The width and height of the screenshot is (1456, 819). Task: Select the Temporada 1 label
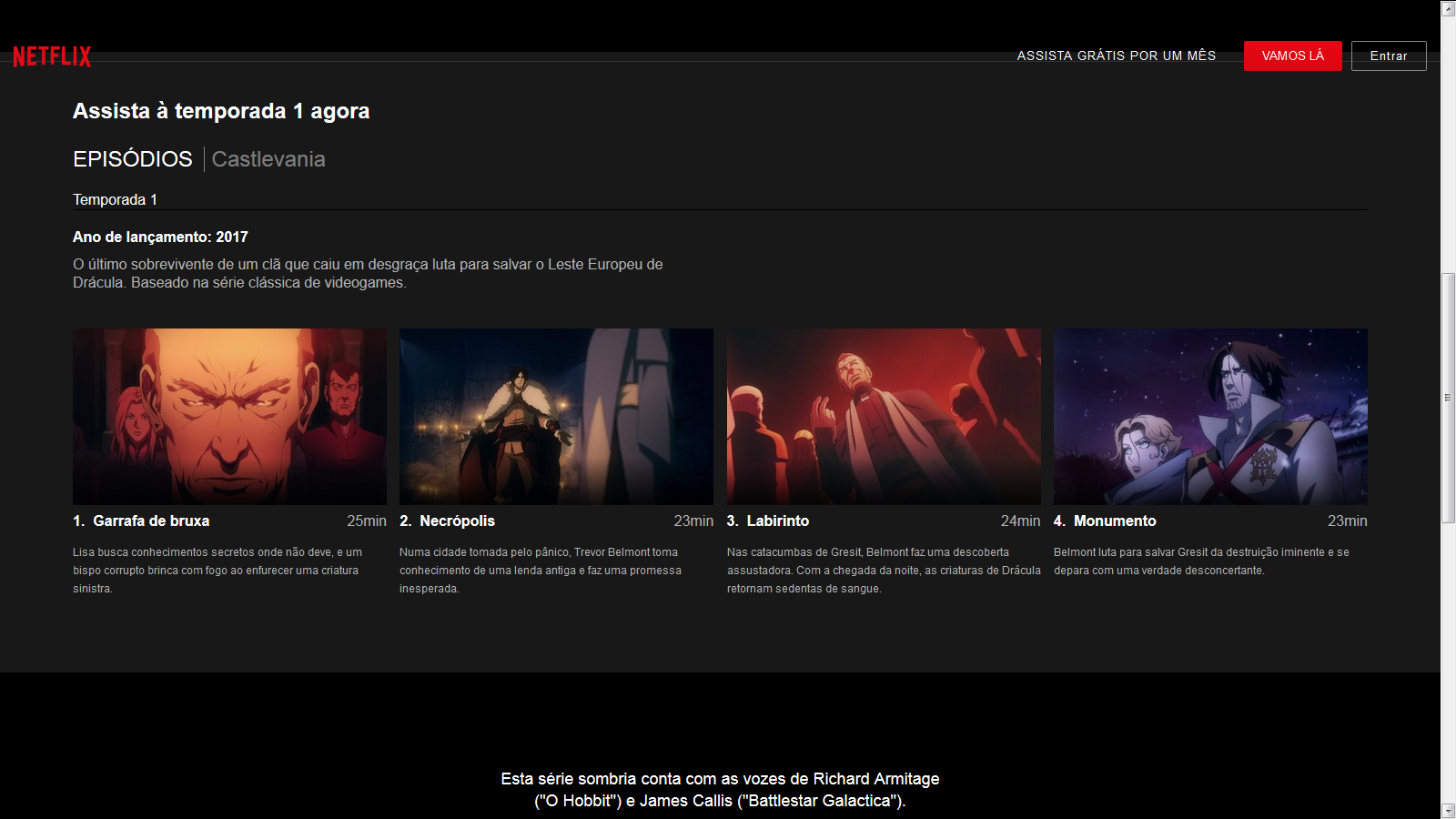pos(115,199)
